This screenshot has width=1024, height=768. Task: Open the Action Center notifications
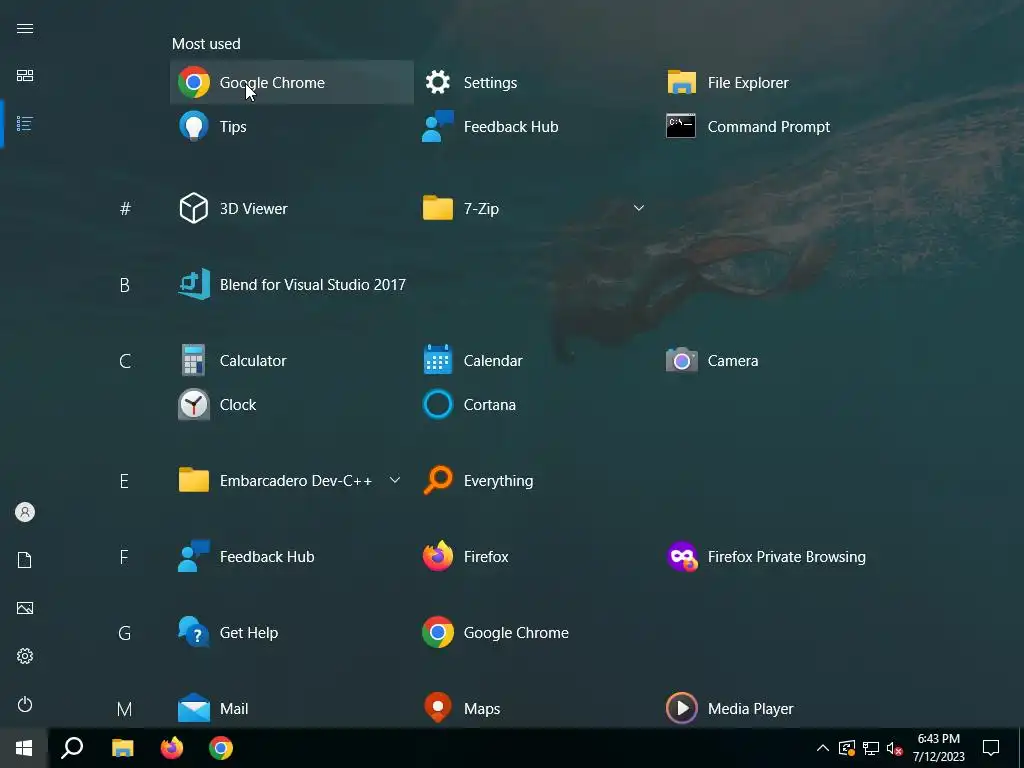point(991,748)
